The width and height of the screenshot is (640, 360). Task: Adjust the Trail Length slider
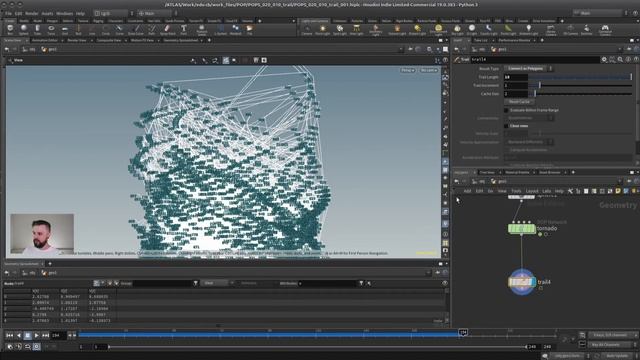click(580, 77)
